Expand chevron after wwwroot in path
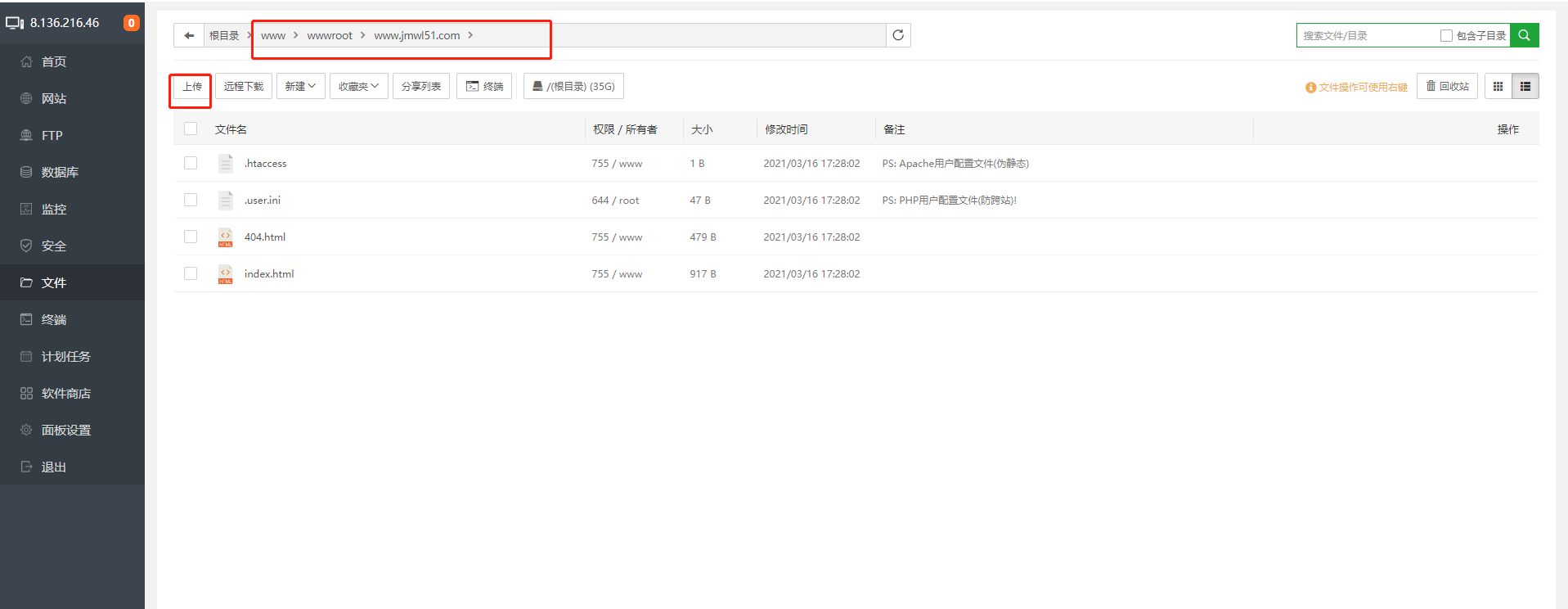Image resolution: width=1568 pixels, height=609 pixels. point(362,35)
